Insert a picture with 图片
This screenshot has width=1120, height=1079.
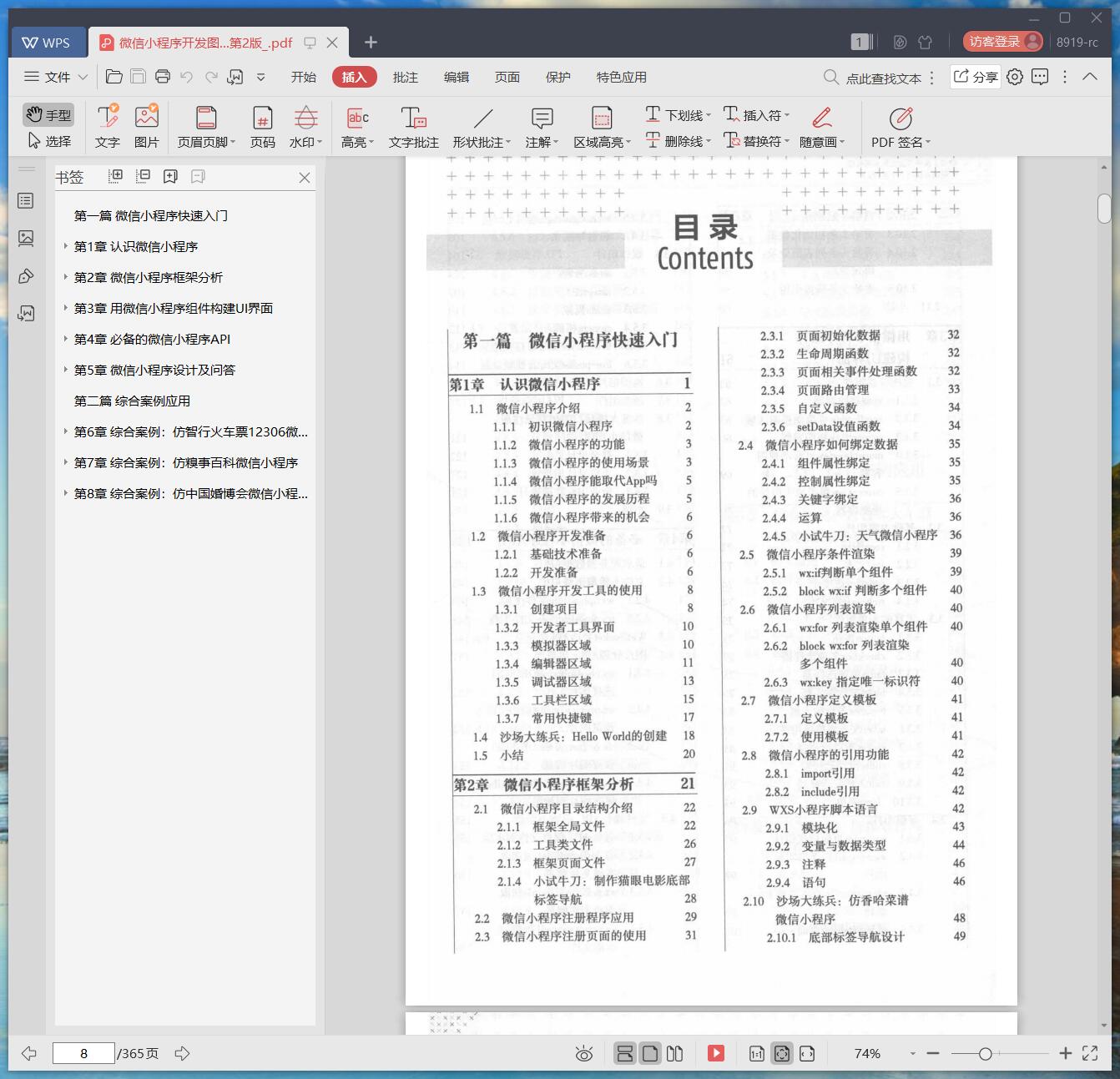tap(147, 127)
